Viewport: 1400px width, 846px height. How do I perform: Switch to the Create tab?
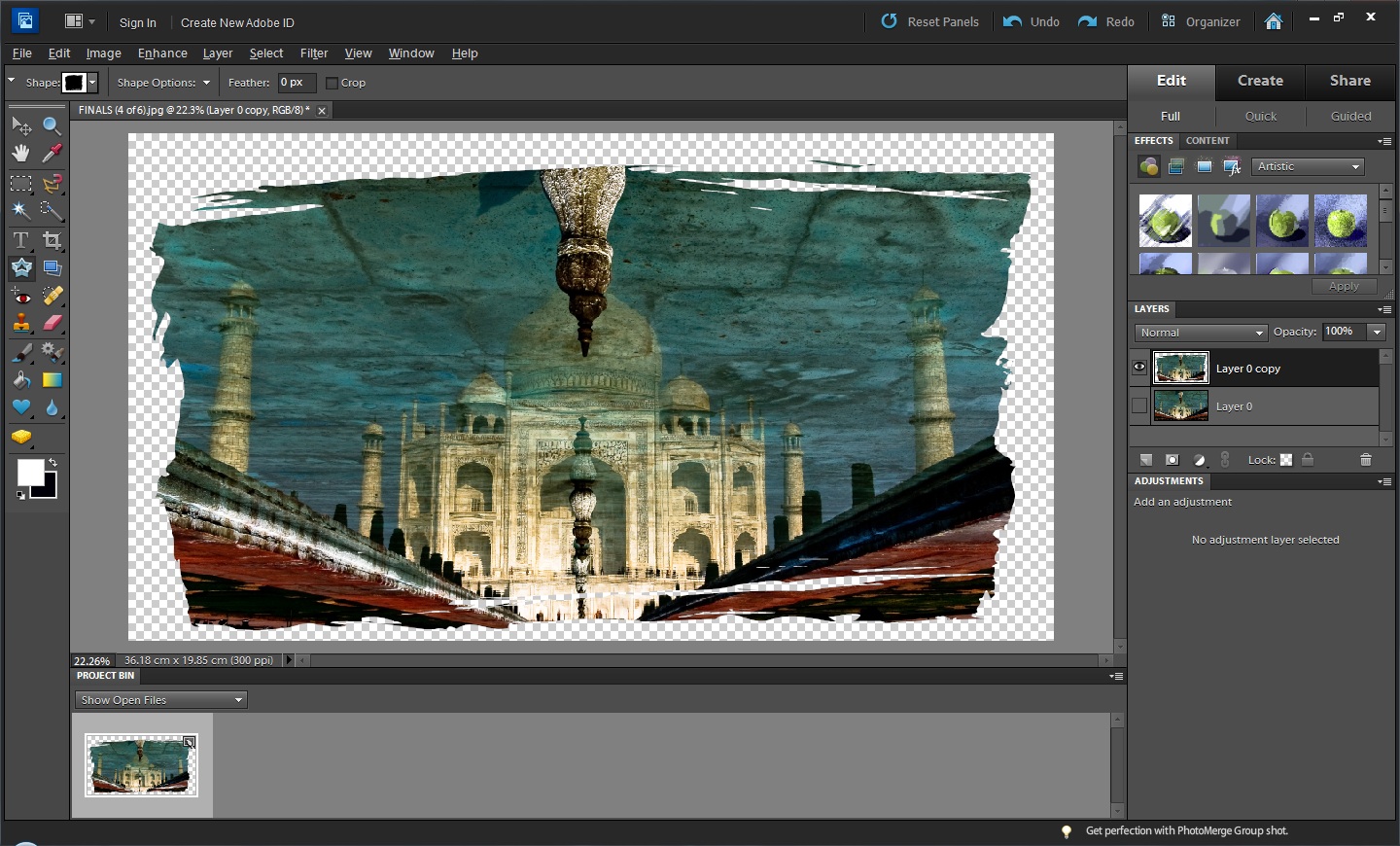tap(1260, 82)
